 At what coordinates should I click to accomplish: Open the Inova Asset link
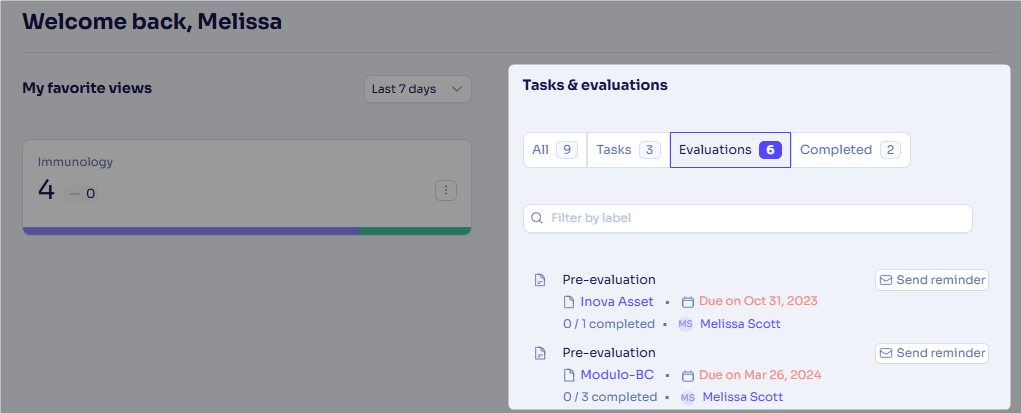(617, 302)
